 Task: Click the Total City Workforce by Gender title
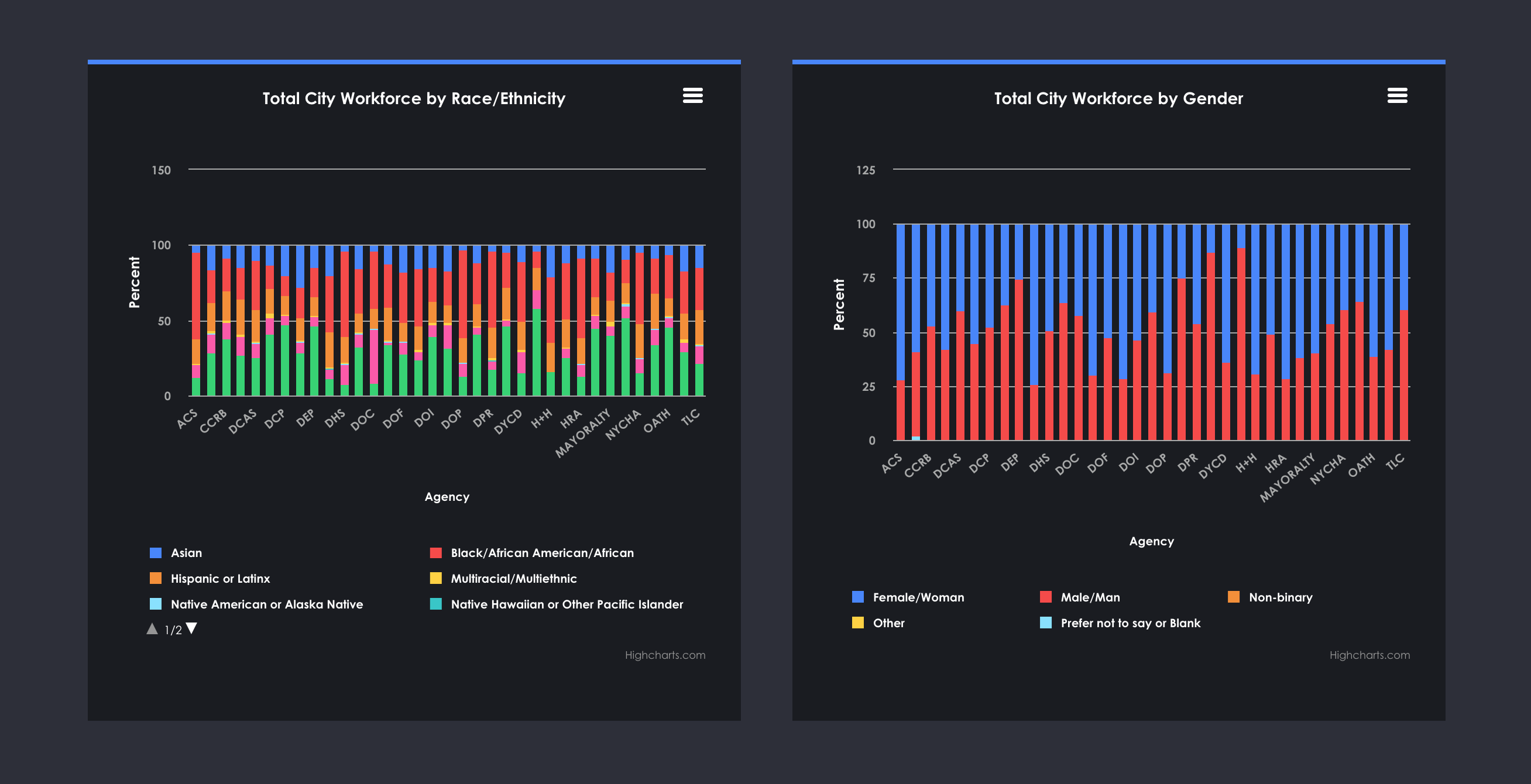point(1118,99)
